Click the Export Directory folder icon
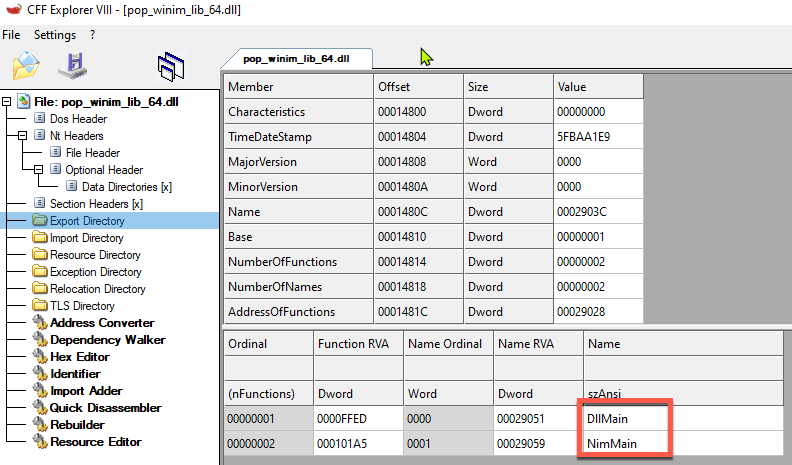This screenshot has width=792, height=465. point(39,220)
